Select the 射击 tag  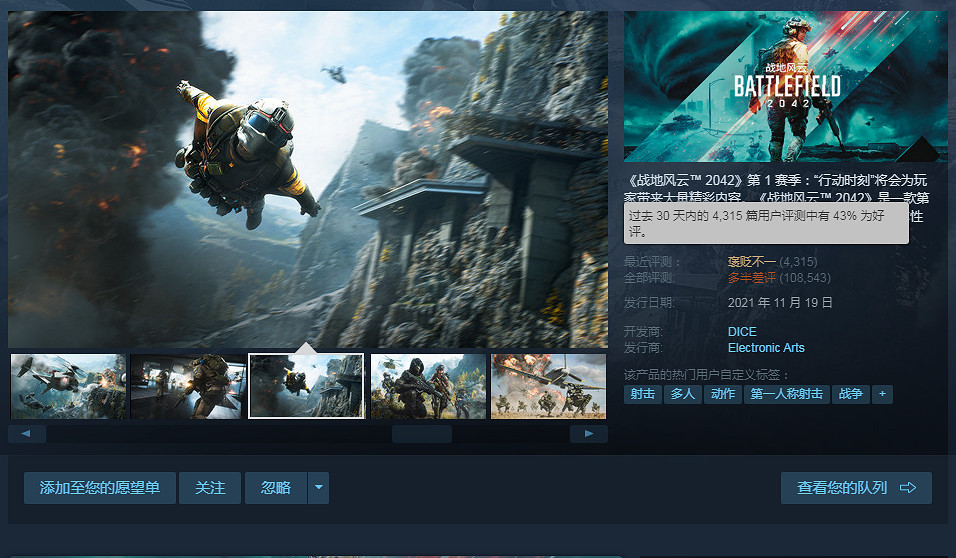pos(643,394)
